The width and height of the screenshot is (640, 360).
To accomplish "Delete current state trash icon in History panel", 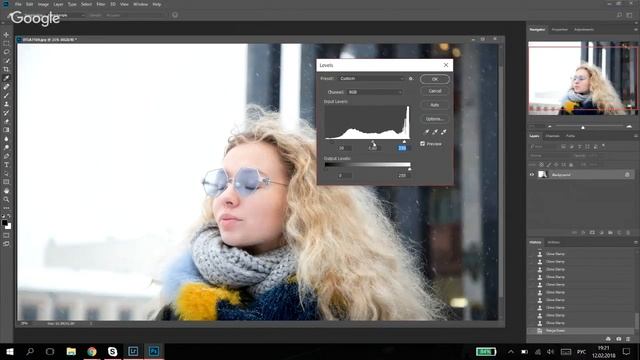I will pos(628,339).
